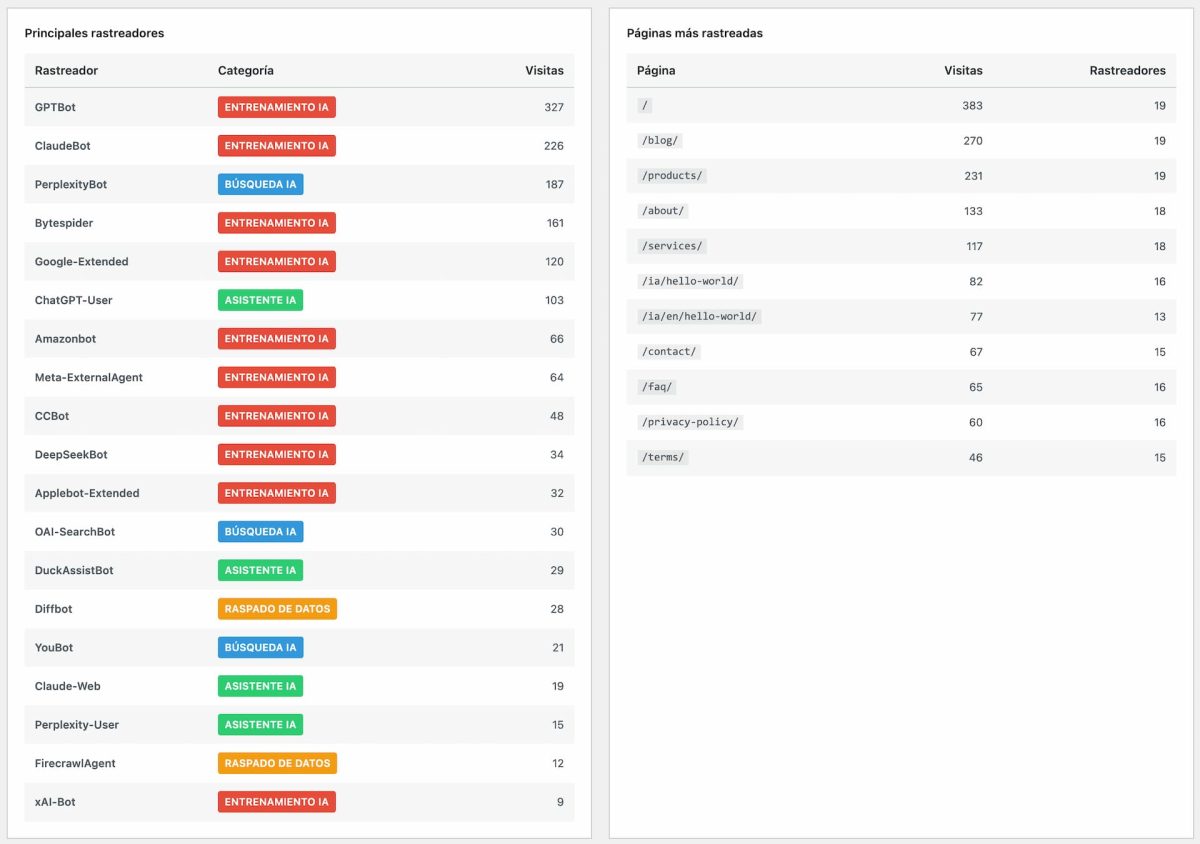Click the Categoría column header
Screen dimensions: 1200x844
(245, 71)
